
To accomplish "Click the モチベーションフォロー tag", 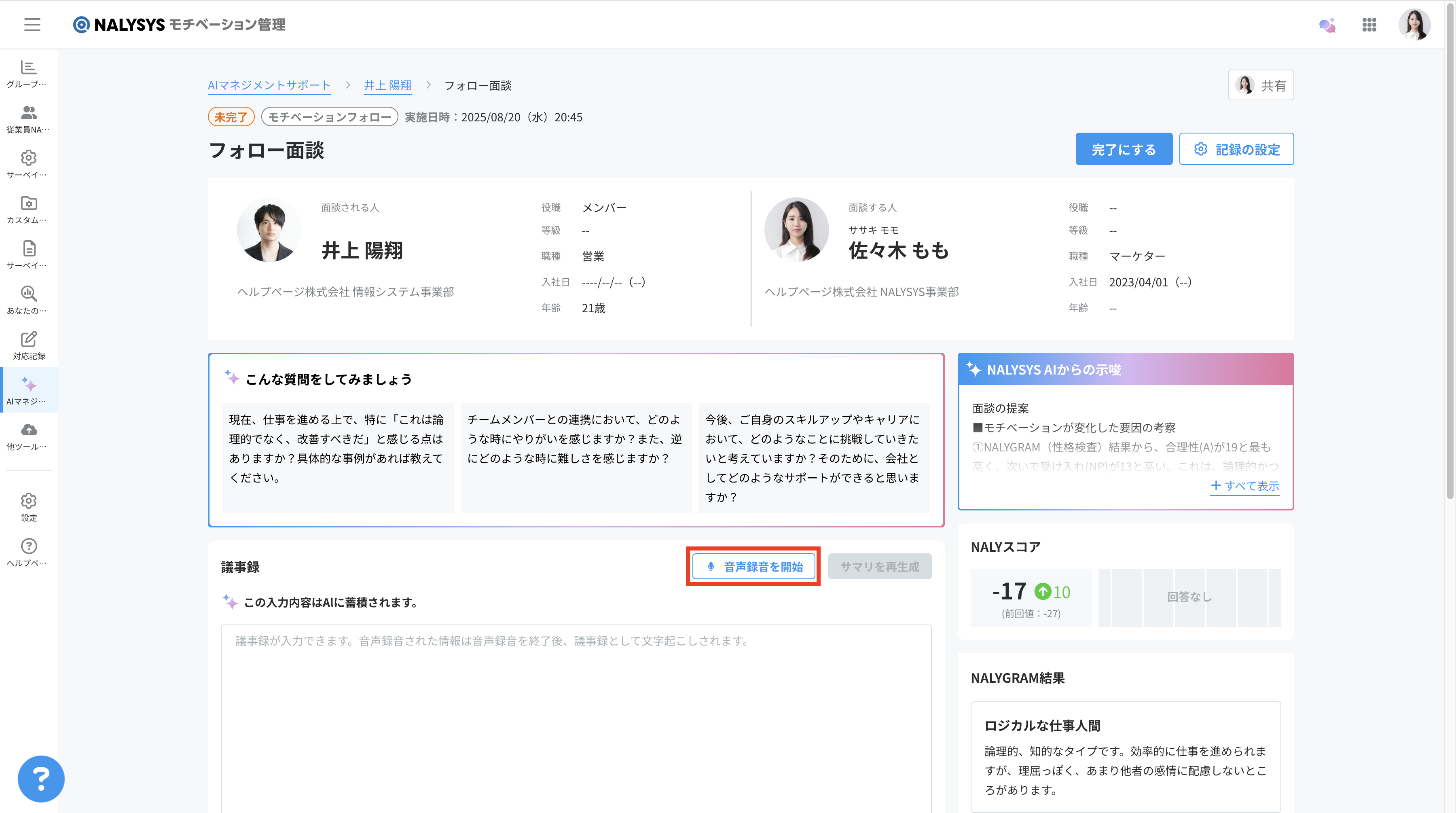I will click(x=330, y=117).
